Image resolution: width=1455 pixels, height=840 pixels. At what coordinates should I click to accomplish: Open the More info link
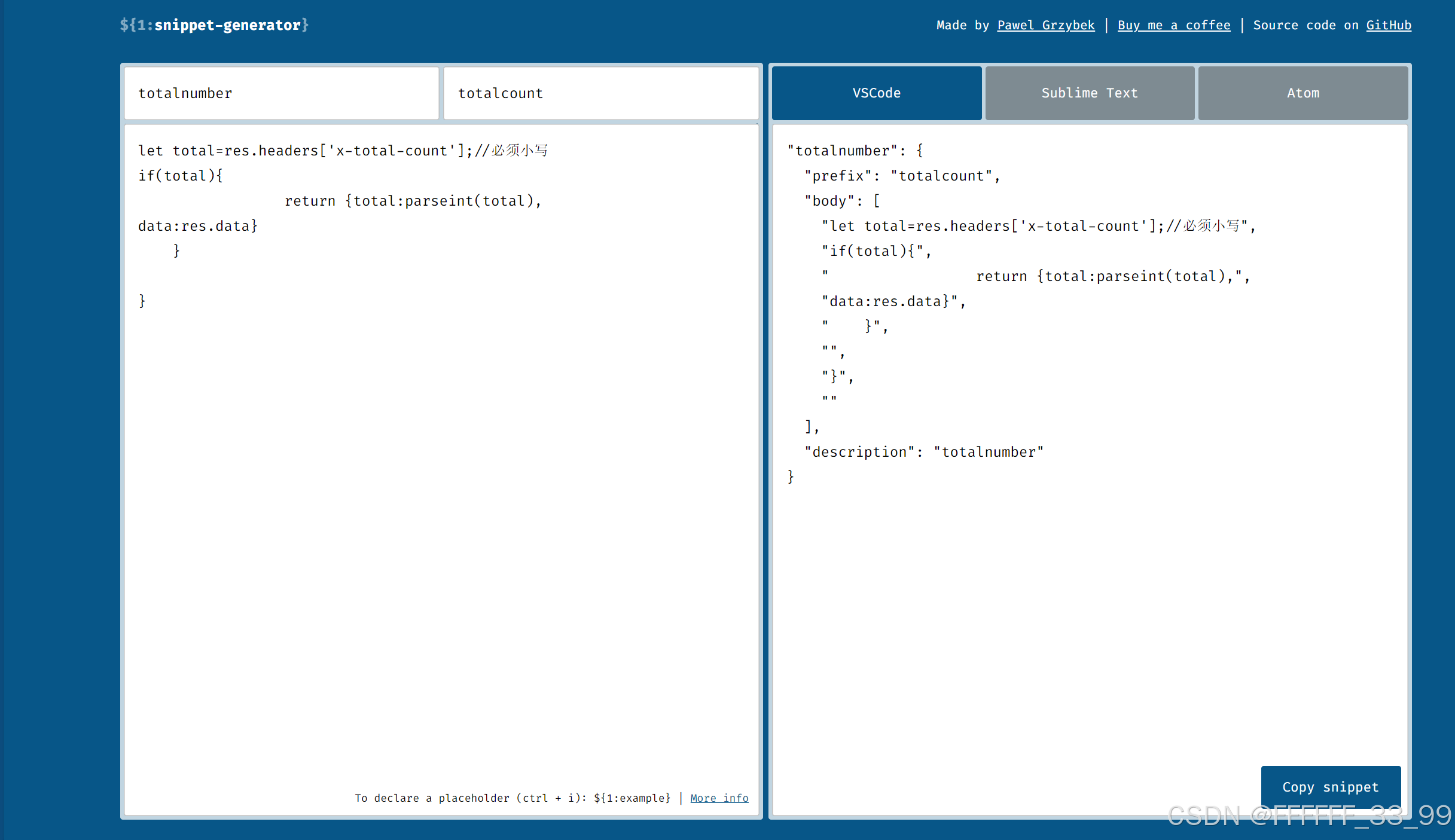tap(719, 798)
